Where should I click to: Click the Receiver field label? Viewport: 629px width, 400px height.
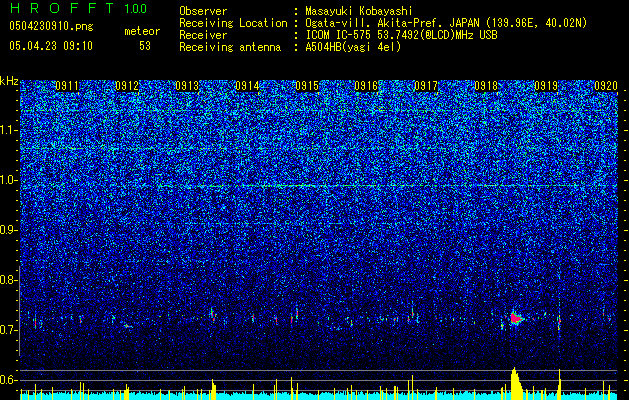pyautogui.click(x=203, y=35)
